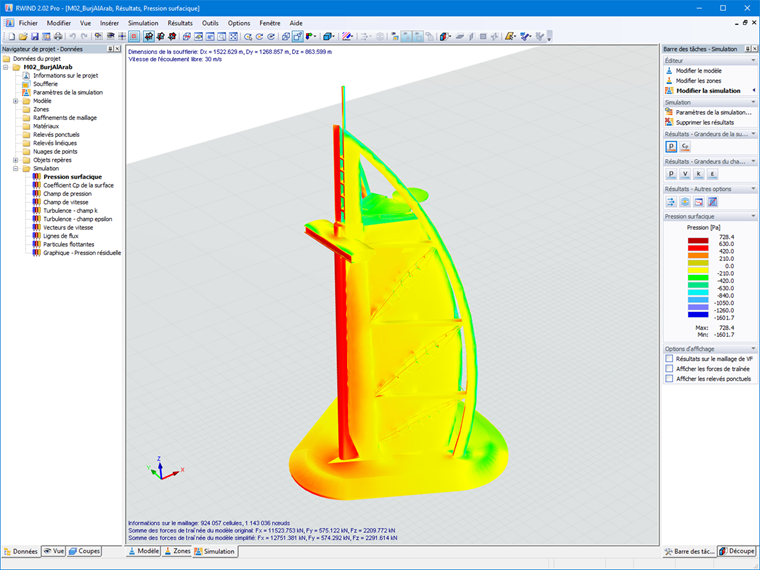The image size is (760, 570).
Task: Open the Fichier menu
Action: click(x=28, y=23)
